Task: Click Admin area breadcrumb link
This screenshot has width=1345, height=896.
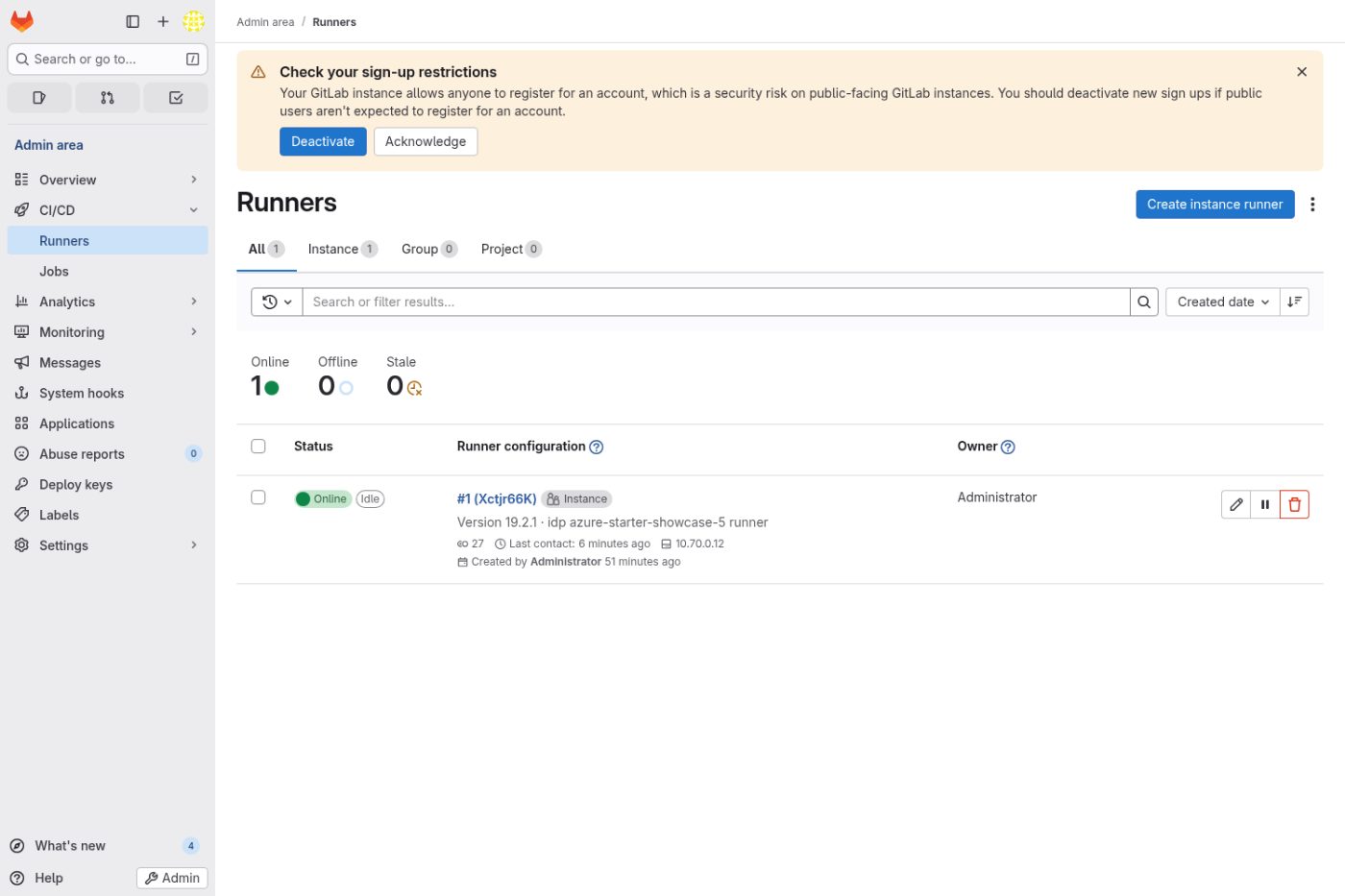Action: point(266,22)
